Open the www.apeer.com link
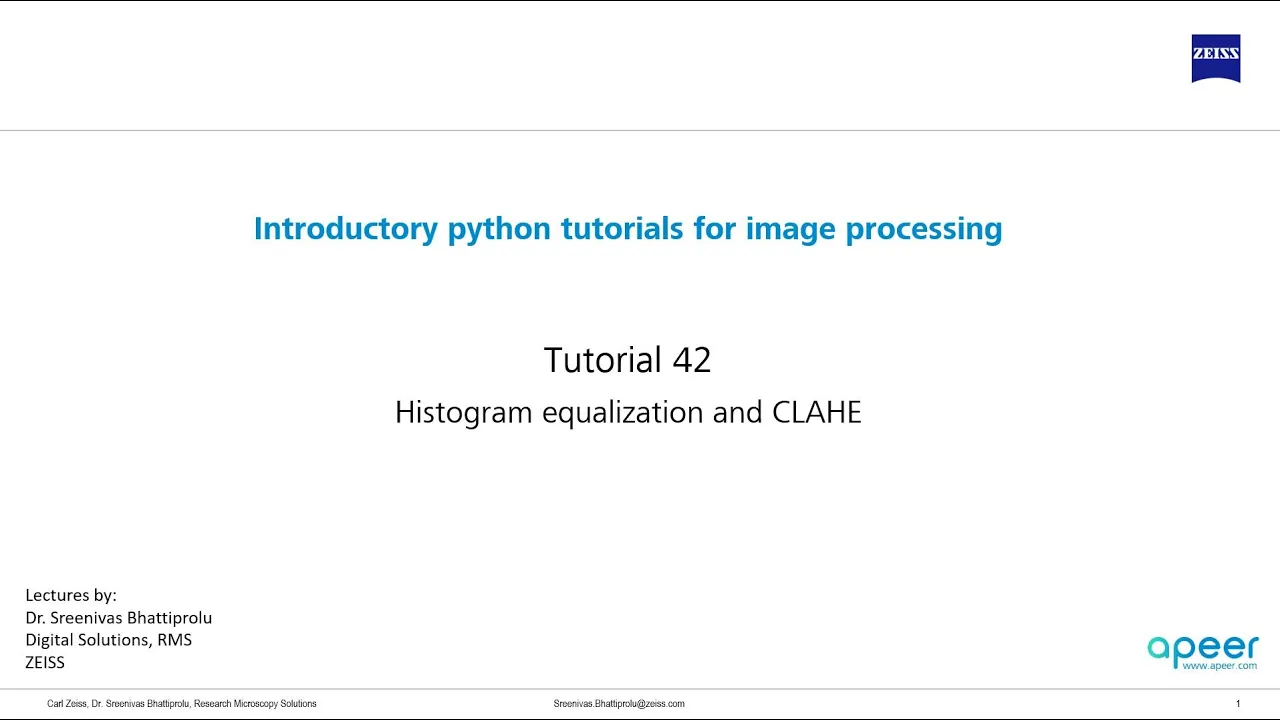 click(1220, 665)
